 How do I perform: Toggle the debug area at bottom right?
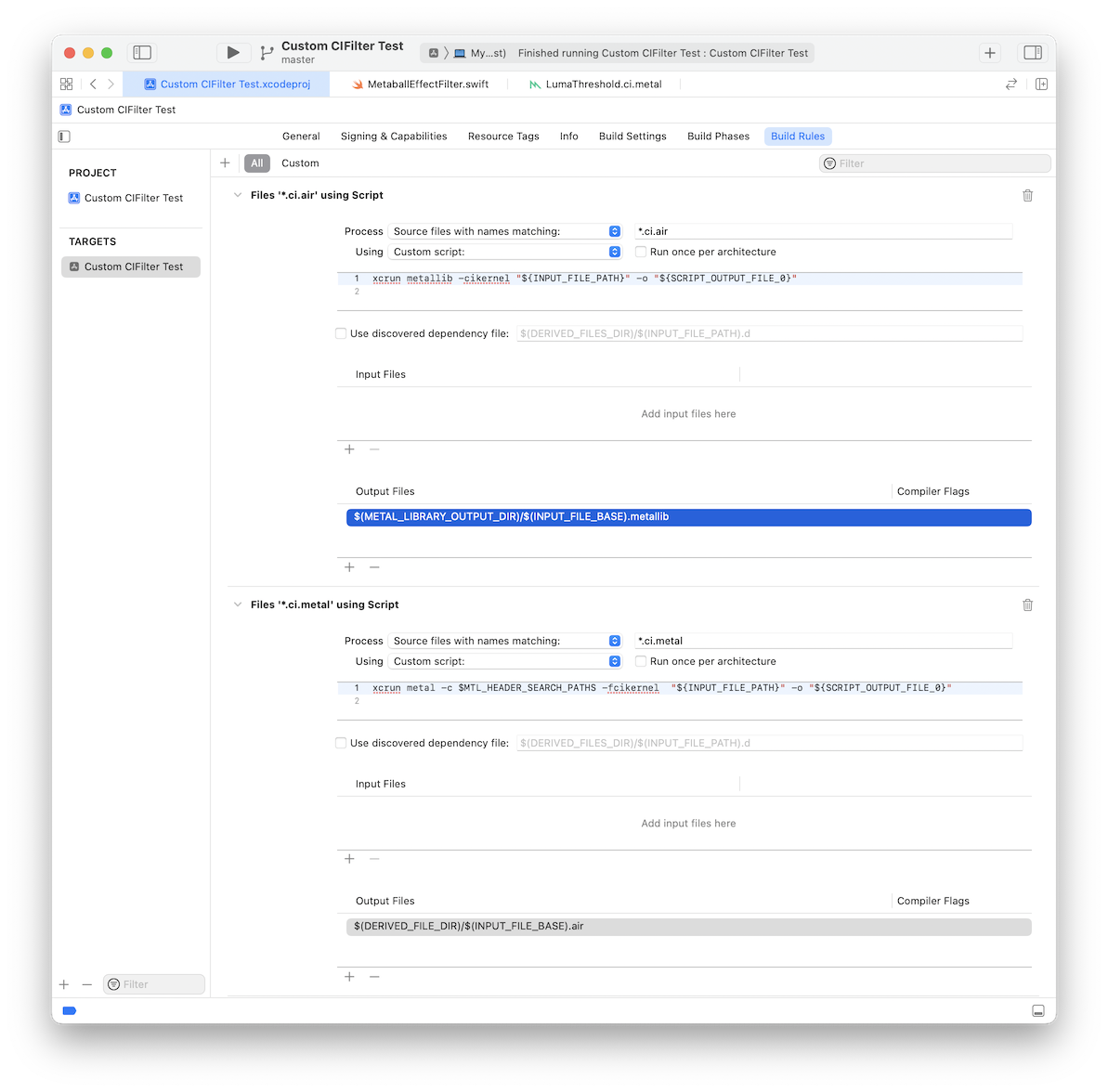pos(1038,1011)
